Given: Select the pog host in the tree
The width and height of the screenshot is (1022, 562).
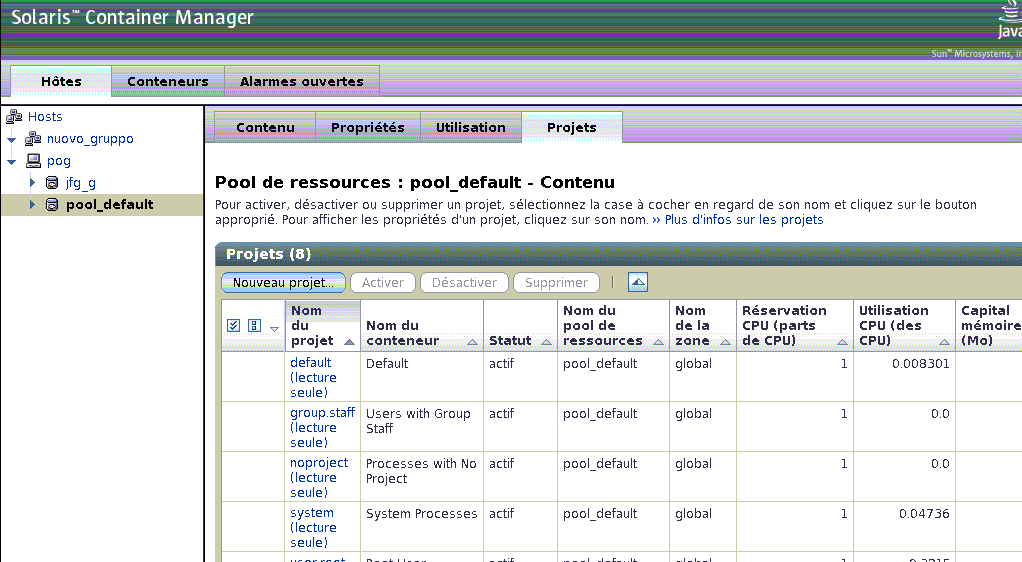Looking at the screenshot, I should coord(59,161).
